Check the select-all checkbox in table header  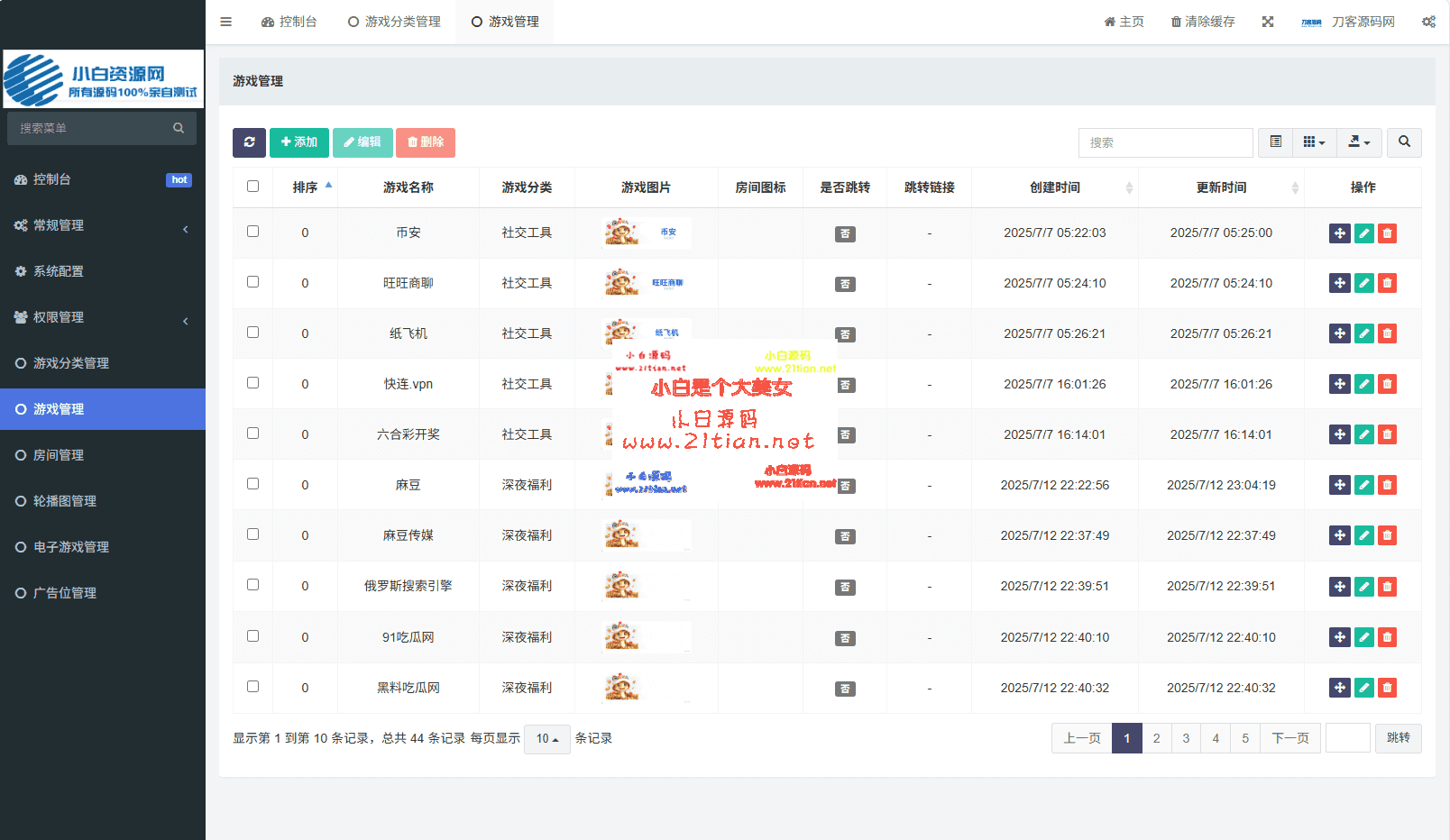click(253, 187)
